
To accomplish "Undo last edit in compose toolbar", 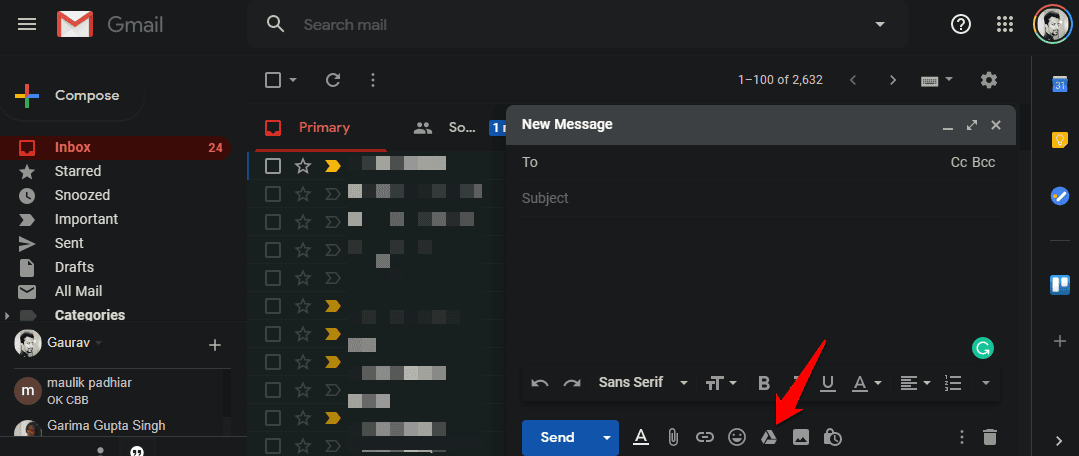I will point(540,383).
